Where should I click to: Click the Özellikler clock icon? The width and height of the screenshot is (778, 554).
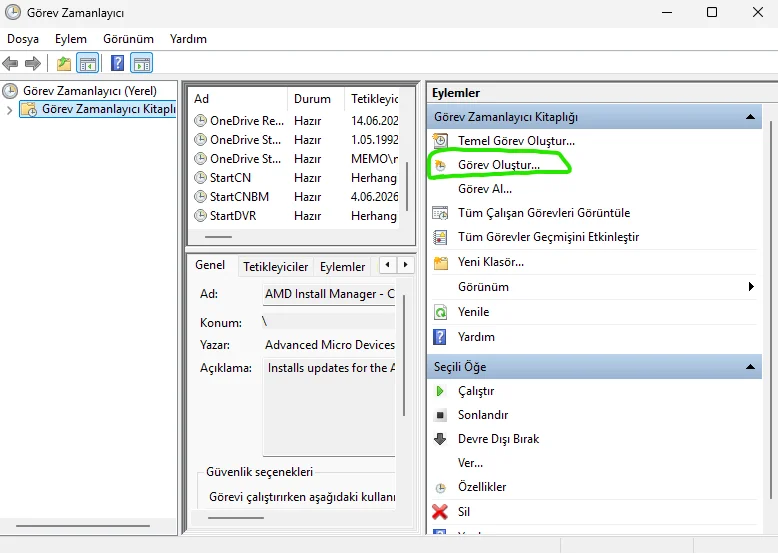(441, 488)
